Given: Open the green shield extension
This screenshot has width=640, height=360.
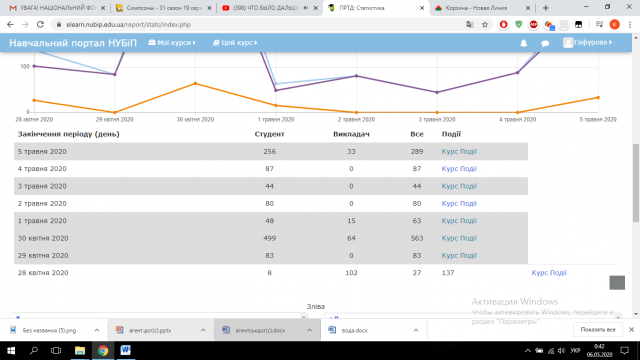Looking at the screenshot, I should (519, 24).
